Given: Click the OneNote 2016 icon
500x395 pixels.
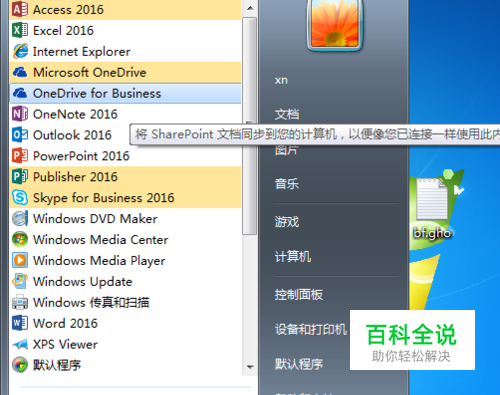Looking at the screenshot, I should [x=20, y=114].
